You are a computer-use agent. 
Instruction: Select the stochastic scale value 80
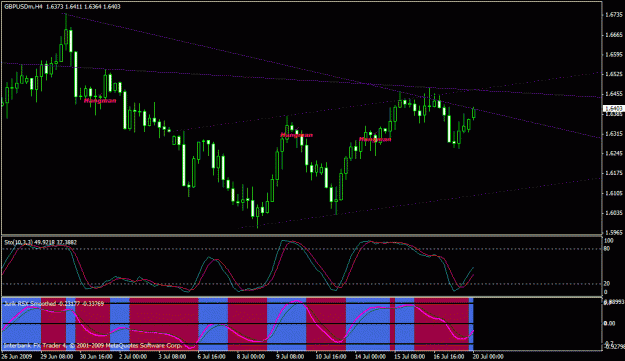coord(607,249)
